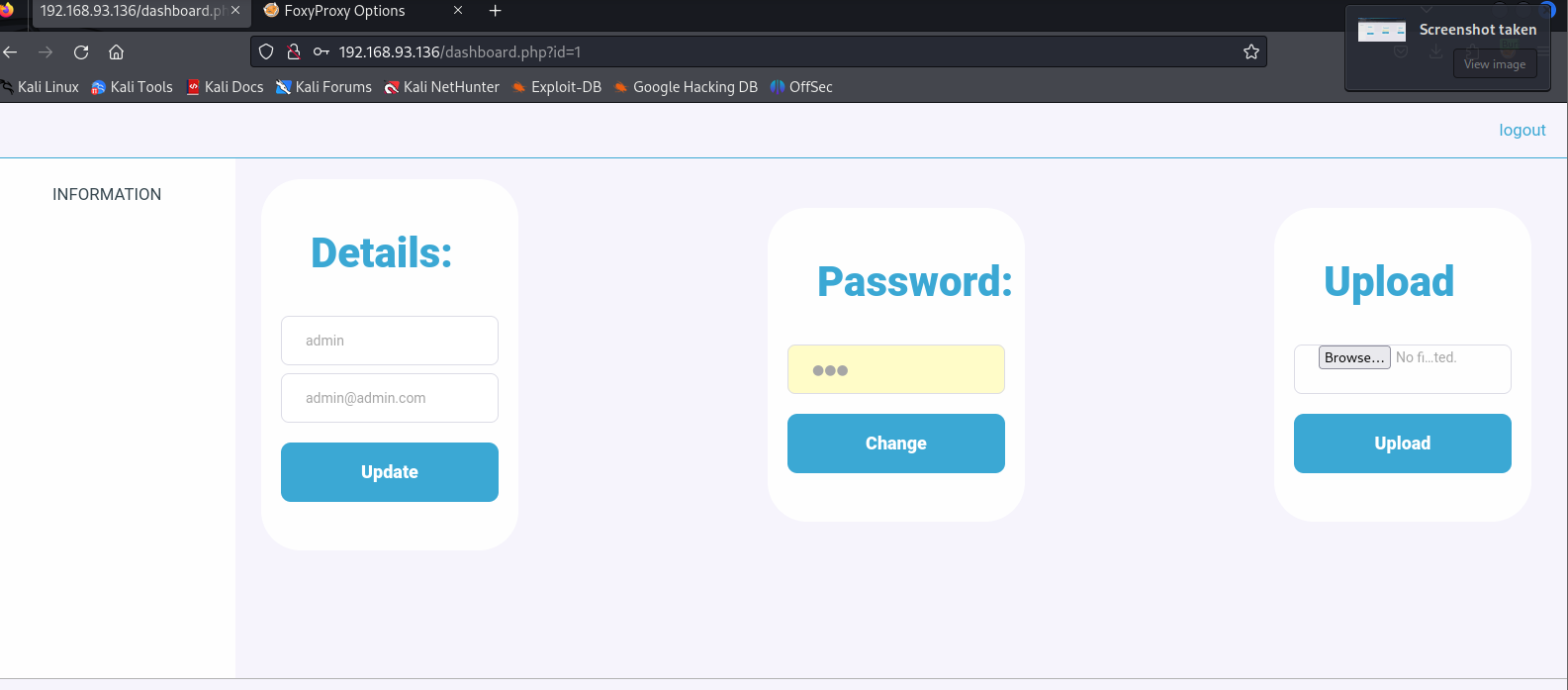Open a new tab with plus icon
This screenshot has width=1568, height=690.
(496, 11)
